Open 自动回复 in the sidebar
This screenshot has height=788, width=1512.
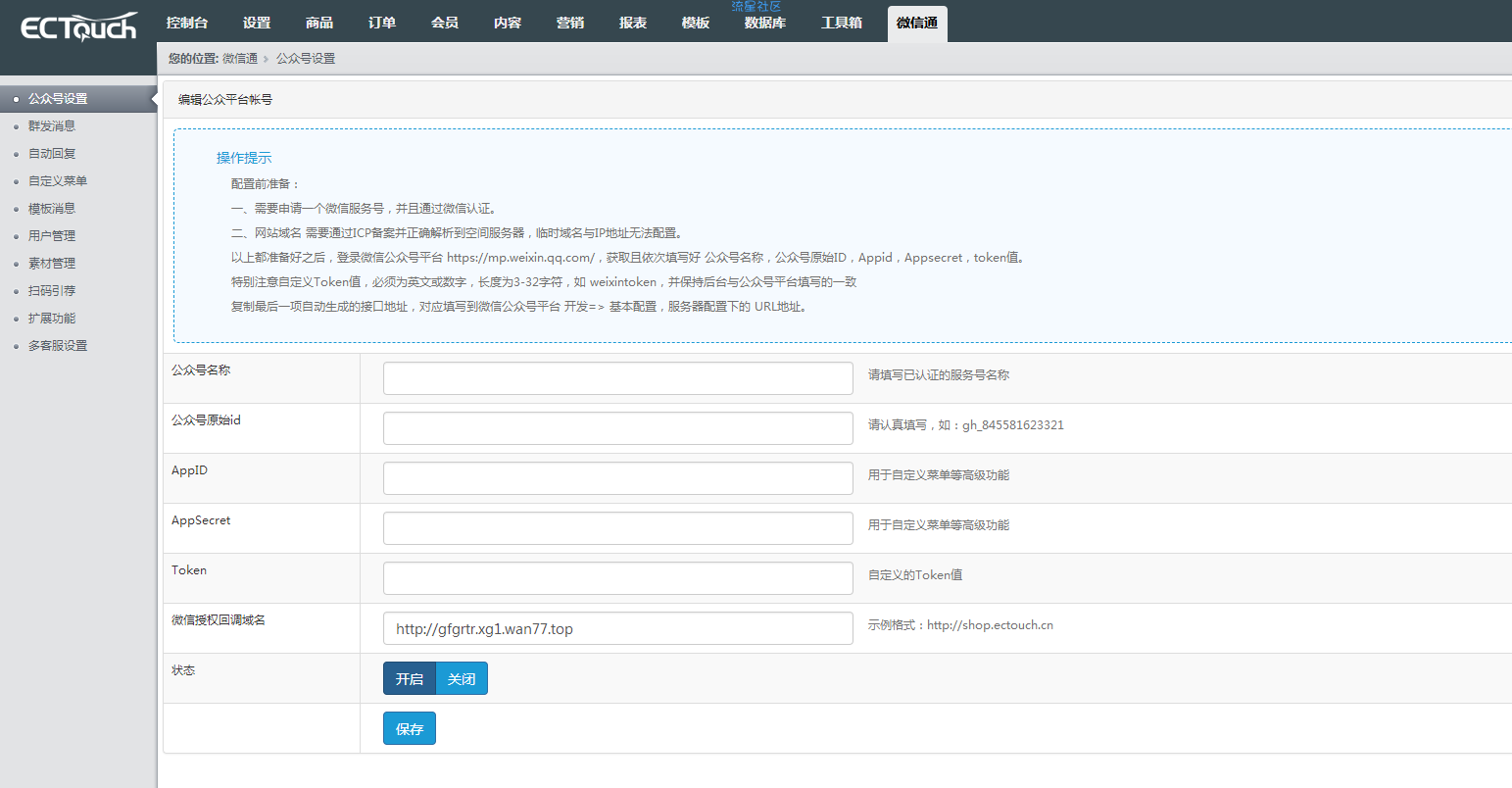click(52, 154)
